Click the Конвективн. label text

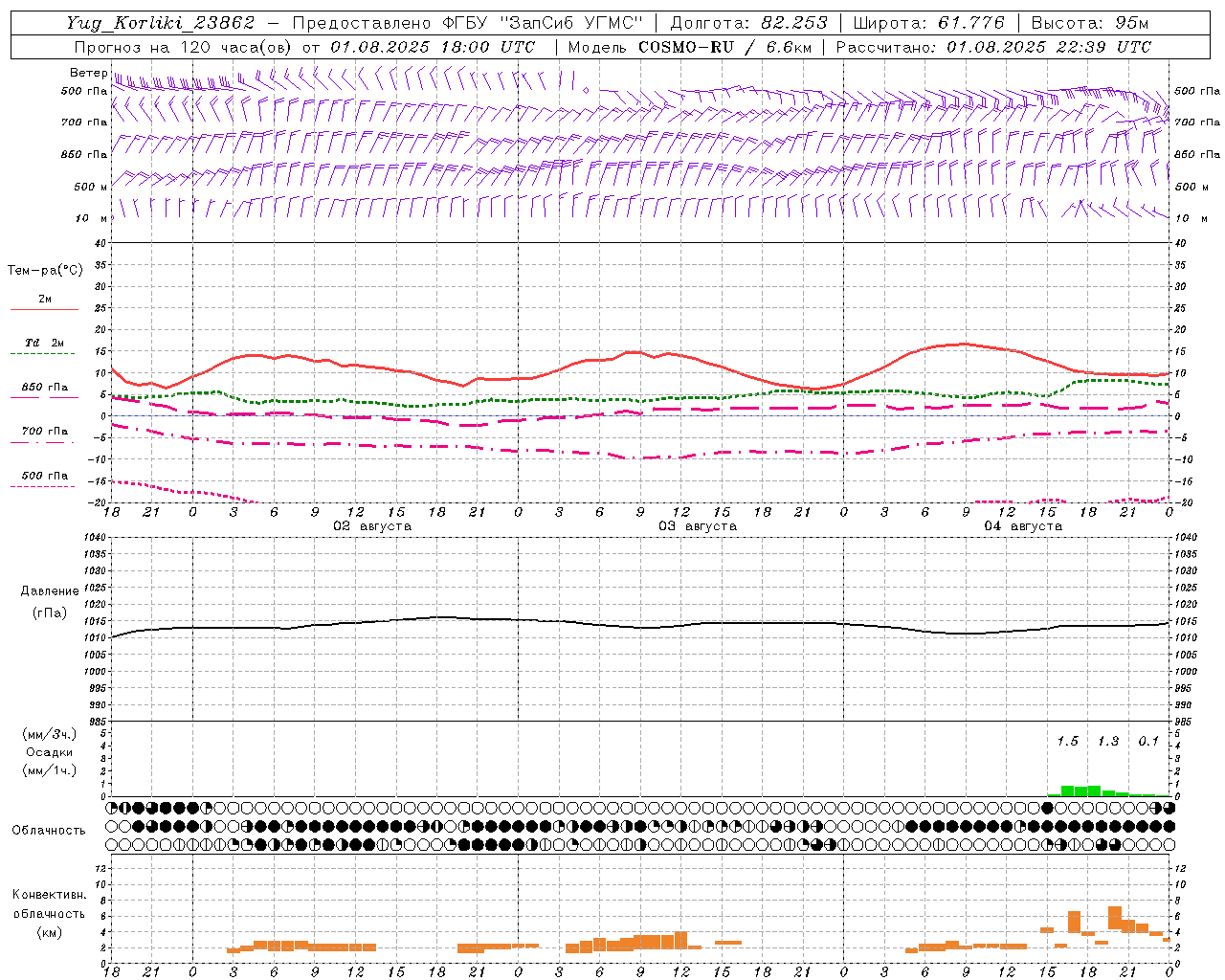click(x=50, y=895)
